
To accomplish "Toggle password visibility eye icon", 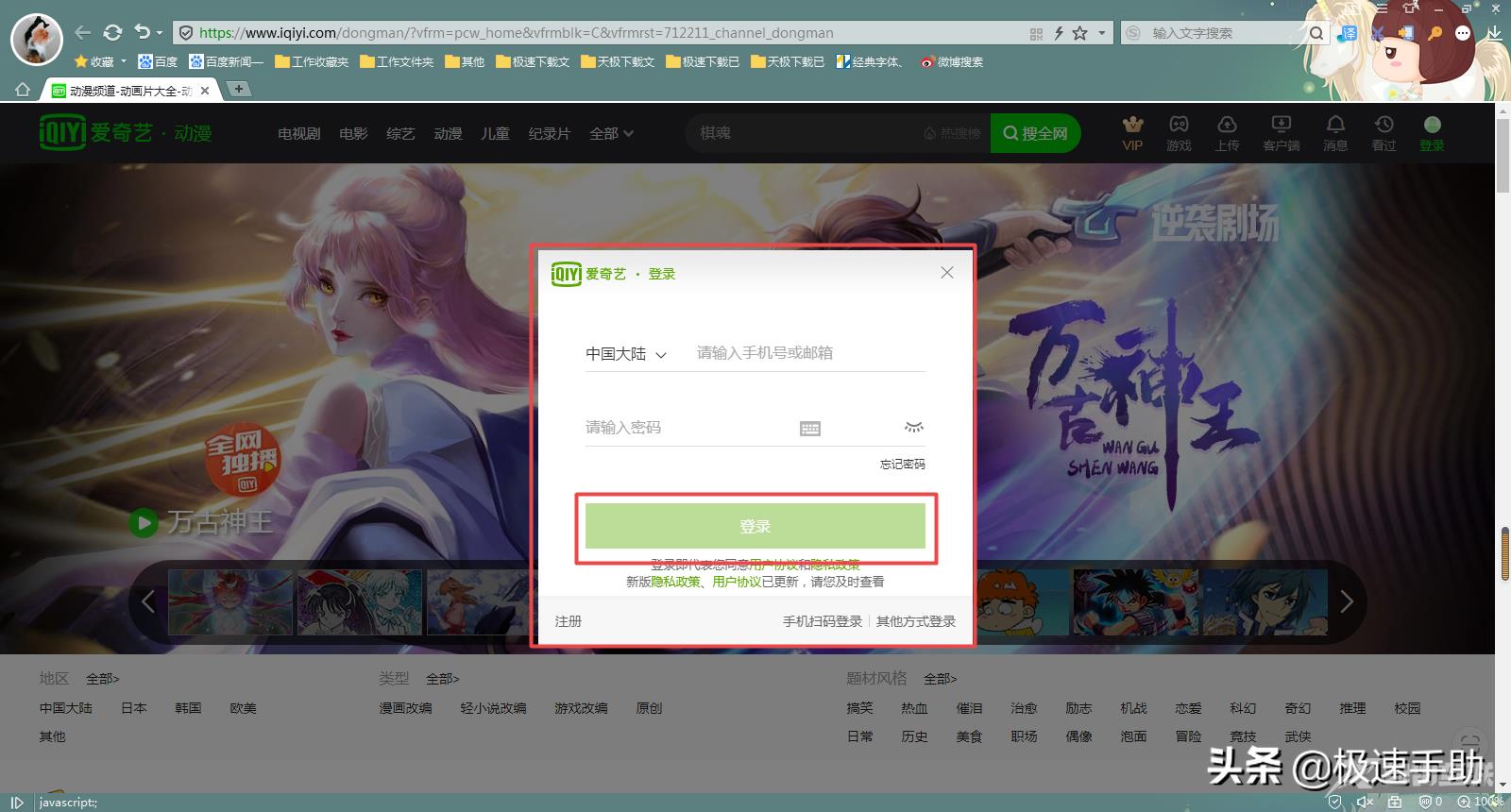I will [913, 428].
